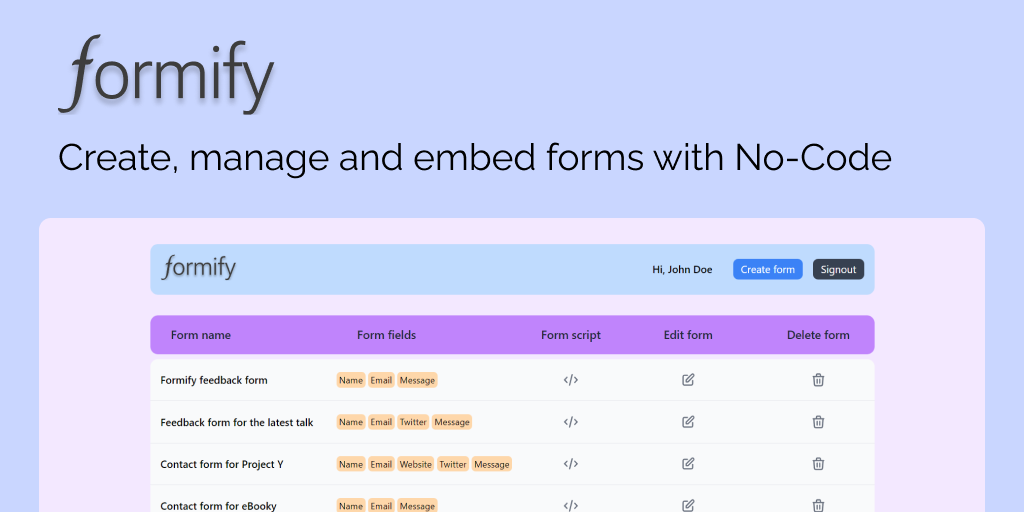This screenshot has width=1024, height=512.
Task: Delete feedback form for the latest talk
Action: pyautogui.click(x=818, y=422)
